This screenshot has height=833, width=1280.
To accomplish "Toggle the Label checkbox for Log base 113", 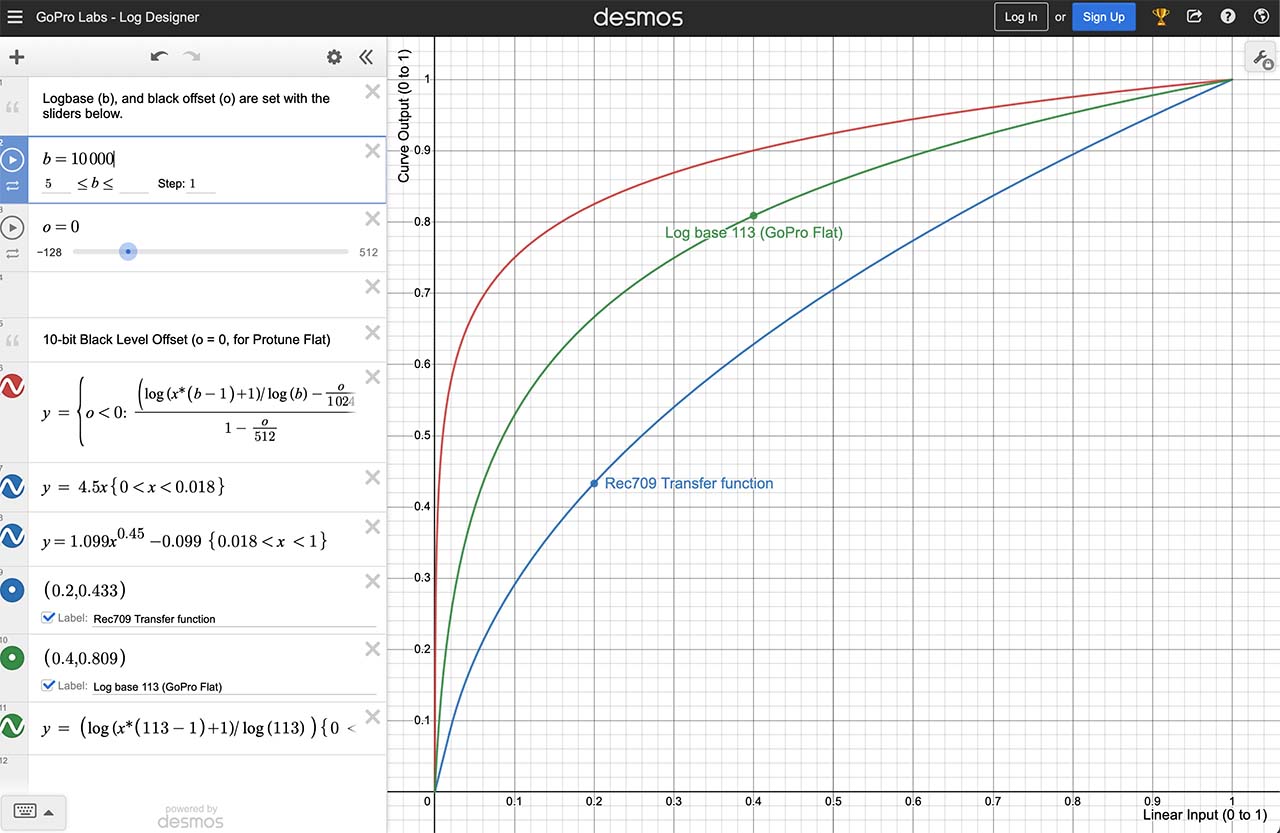I will tap(49, 685).
